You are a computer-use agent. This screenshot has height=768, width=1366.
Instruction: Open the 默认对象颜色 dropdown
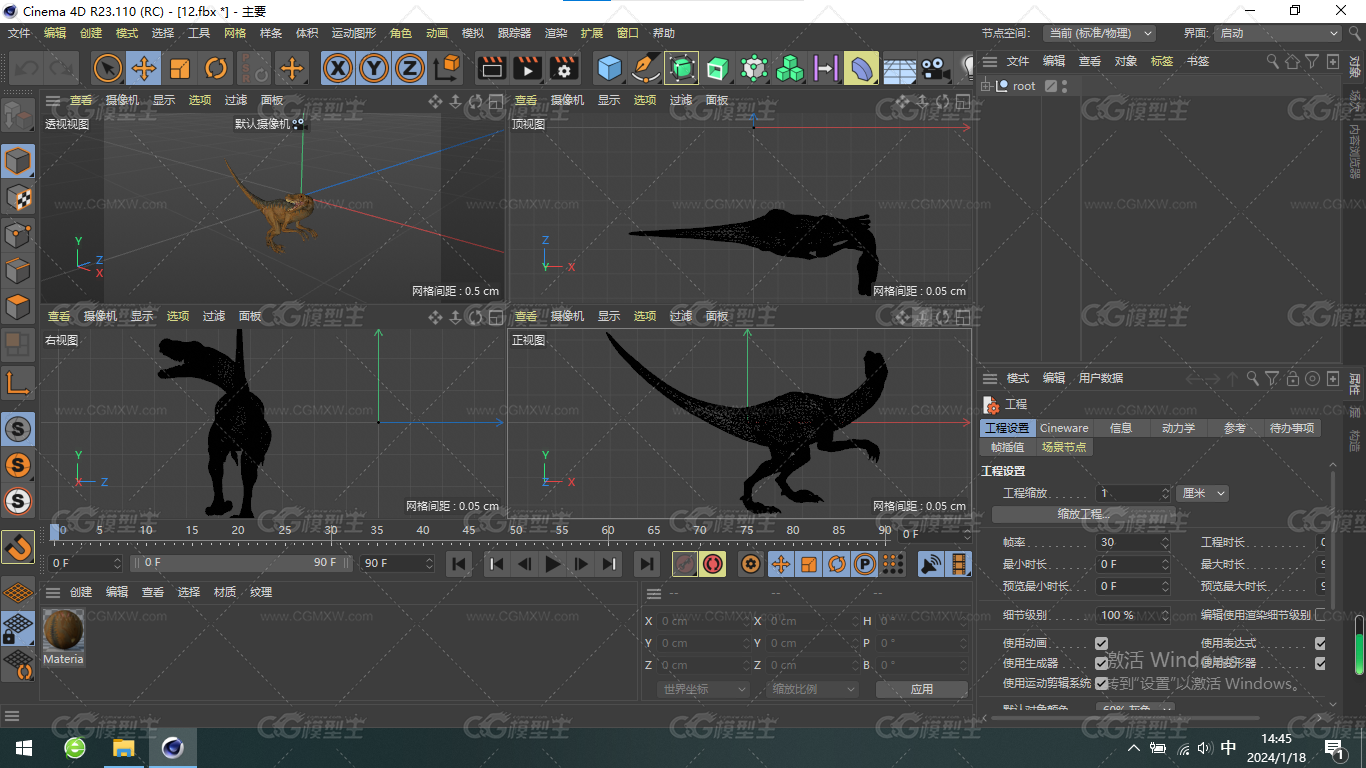point(1134,708)
